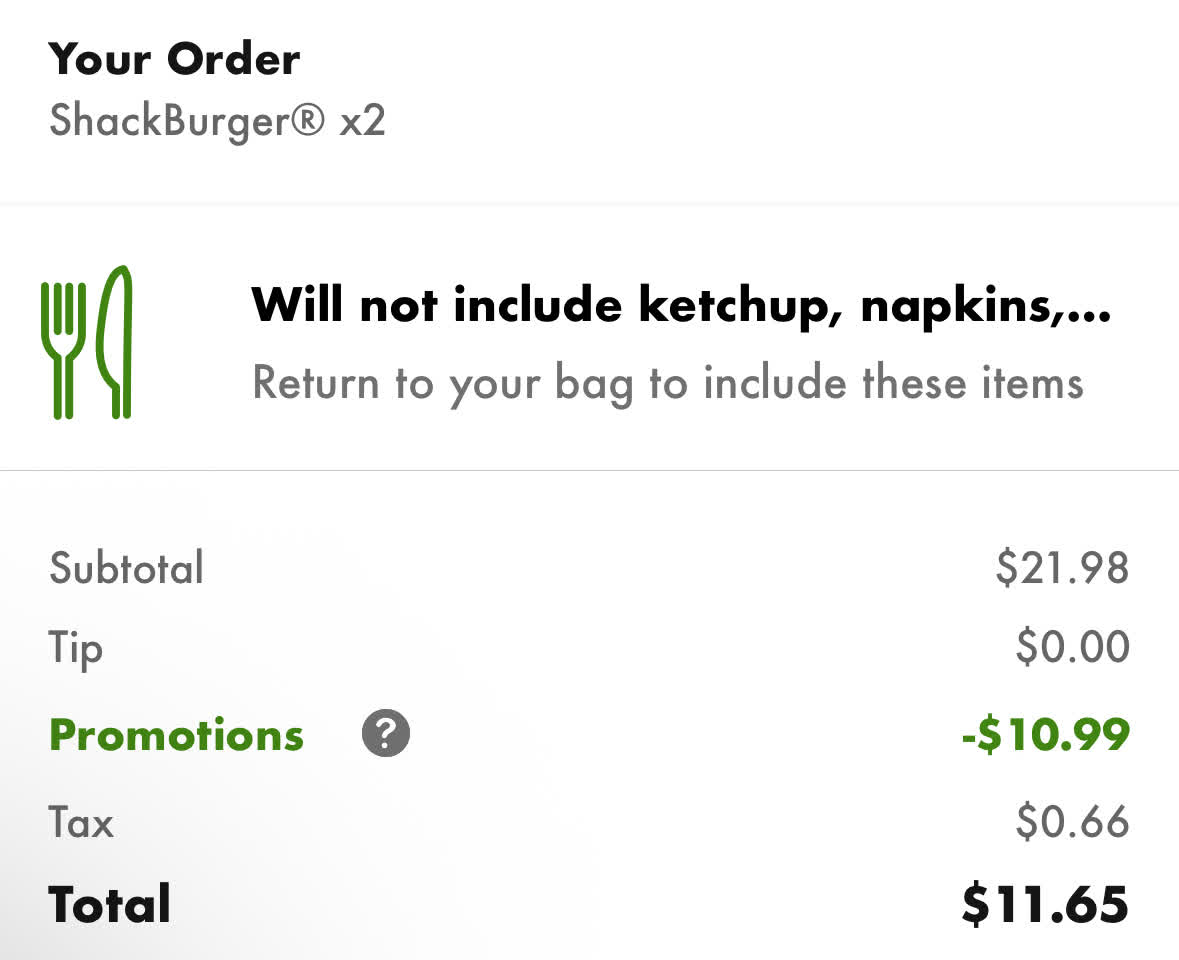Open the green Promotions label
The width and height of the screenshot is (1179, 960).
pos(176,735)
